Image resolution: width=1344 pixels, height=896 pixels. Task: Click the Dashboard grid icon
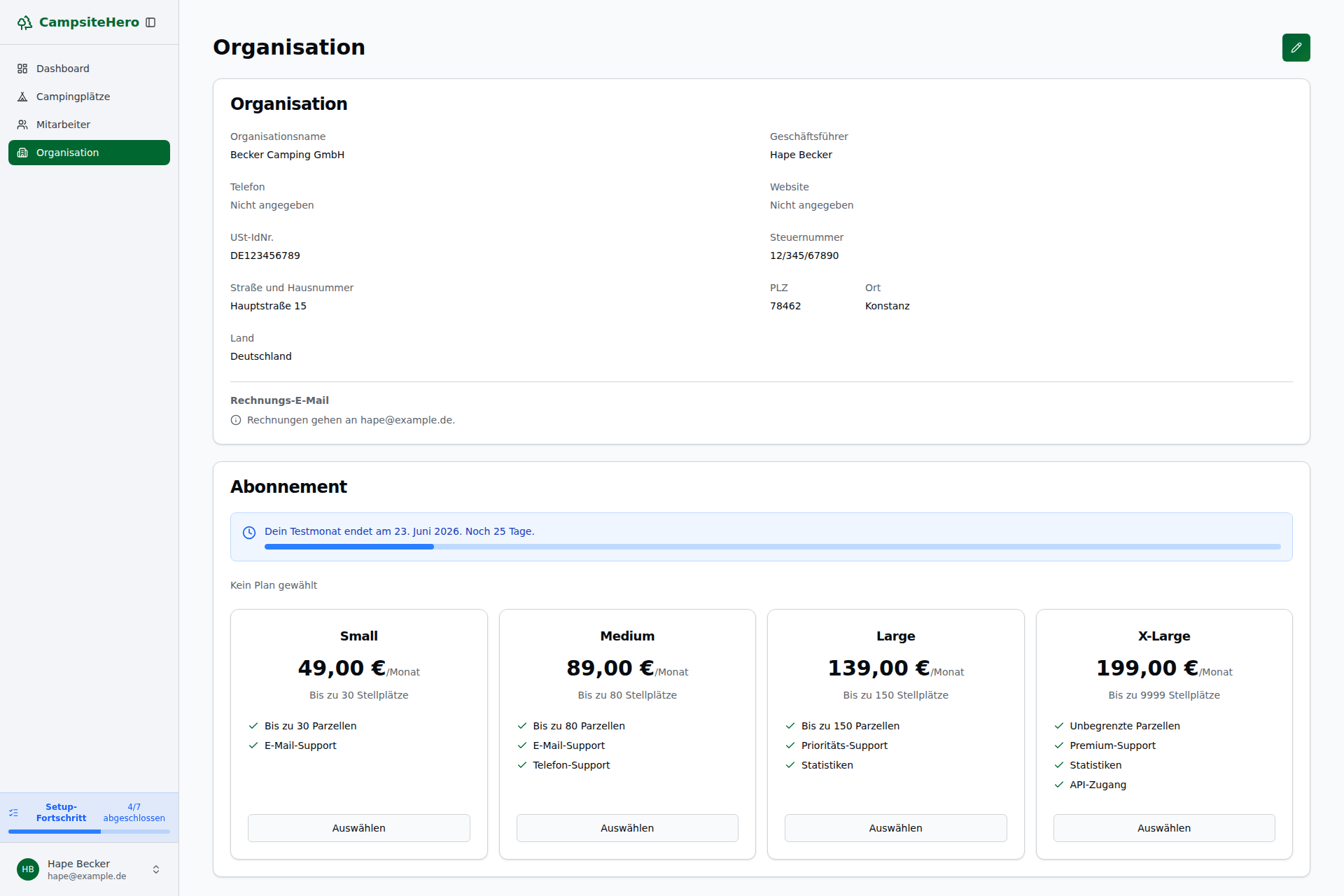[x=22, y=69]
